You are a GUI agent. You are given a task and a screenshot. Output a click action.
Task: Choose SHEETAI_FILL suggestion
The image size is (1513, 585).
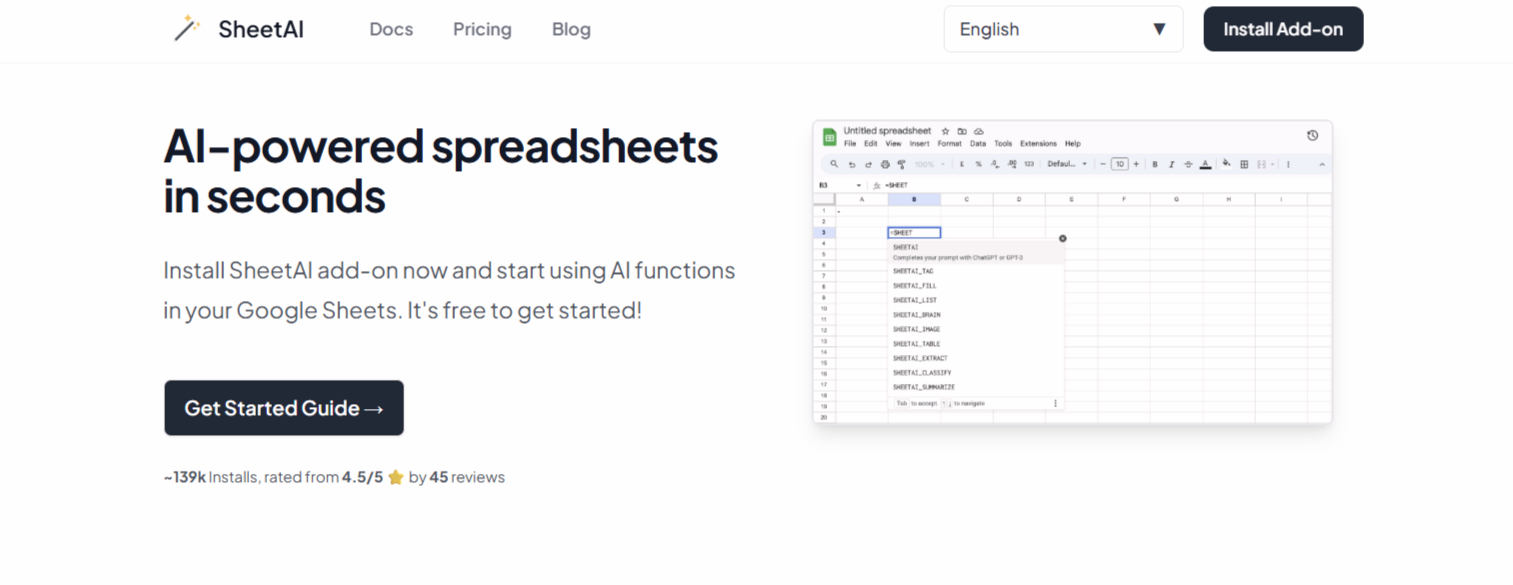(914, 286)
